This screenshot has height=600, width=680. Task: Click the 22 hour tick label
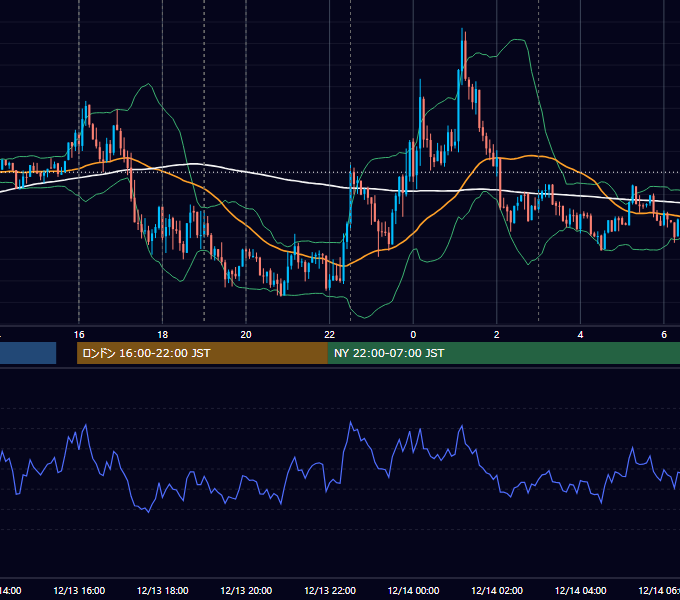pos(330,335)
